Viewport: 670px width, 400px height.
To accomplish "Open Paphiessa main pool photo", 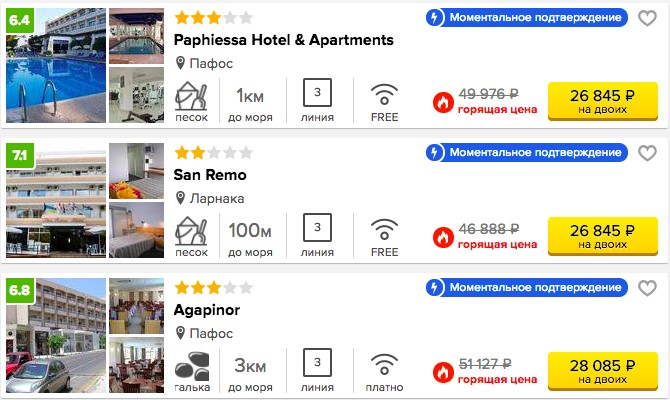I will click(x=56, y=65).
